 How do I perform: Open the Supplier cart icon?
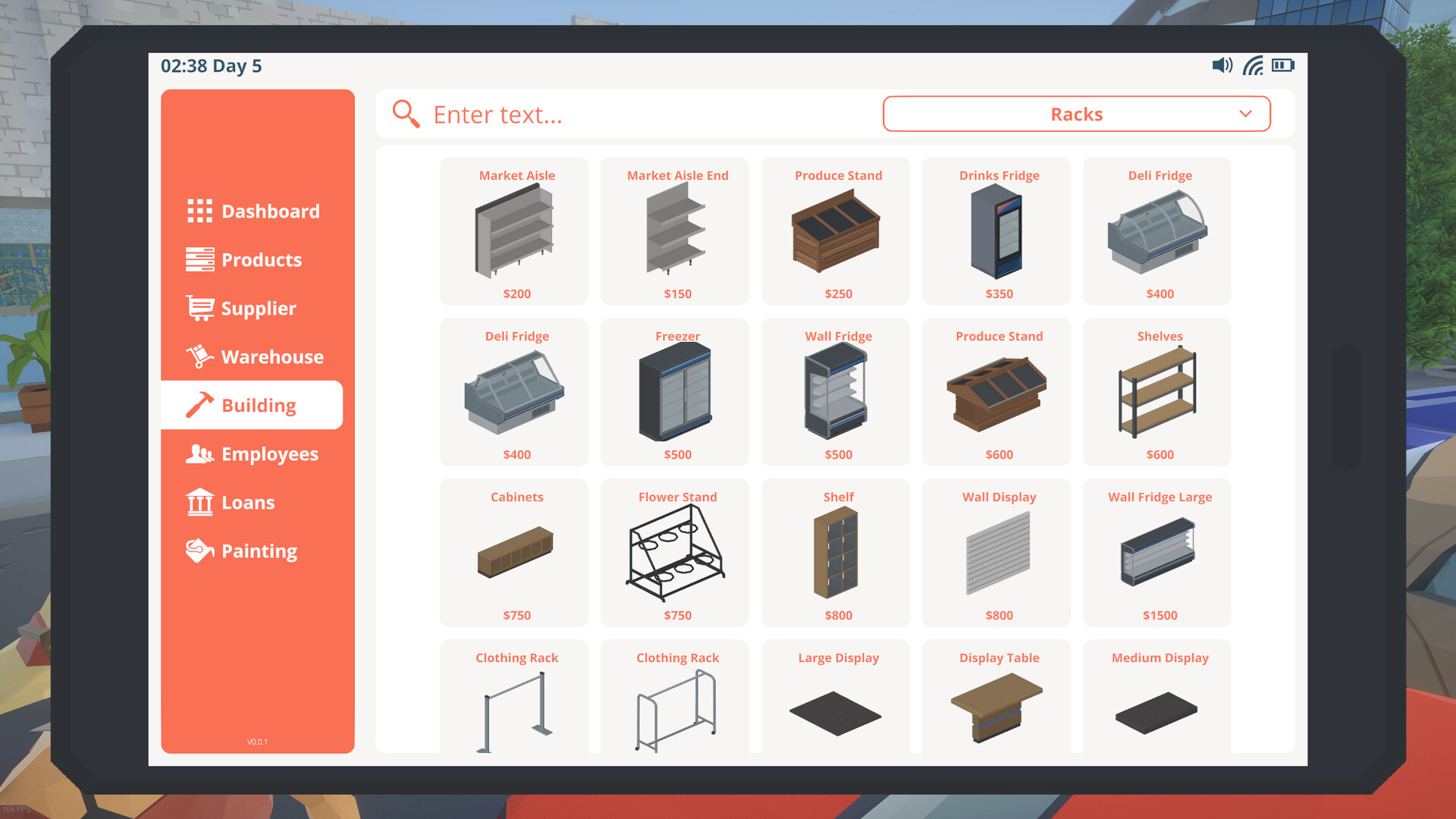tap(199, 309)
